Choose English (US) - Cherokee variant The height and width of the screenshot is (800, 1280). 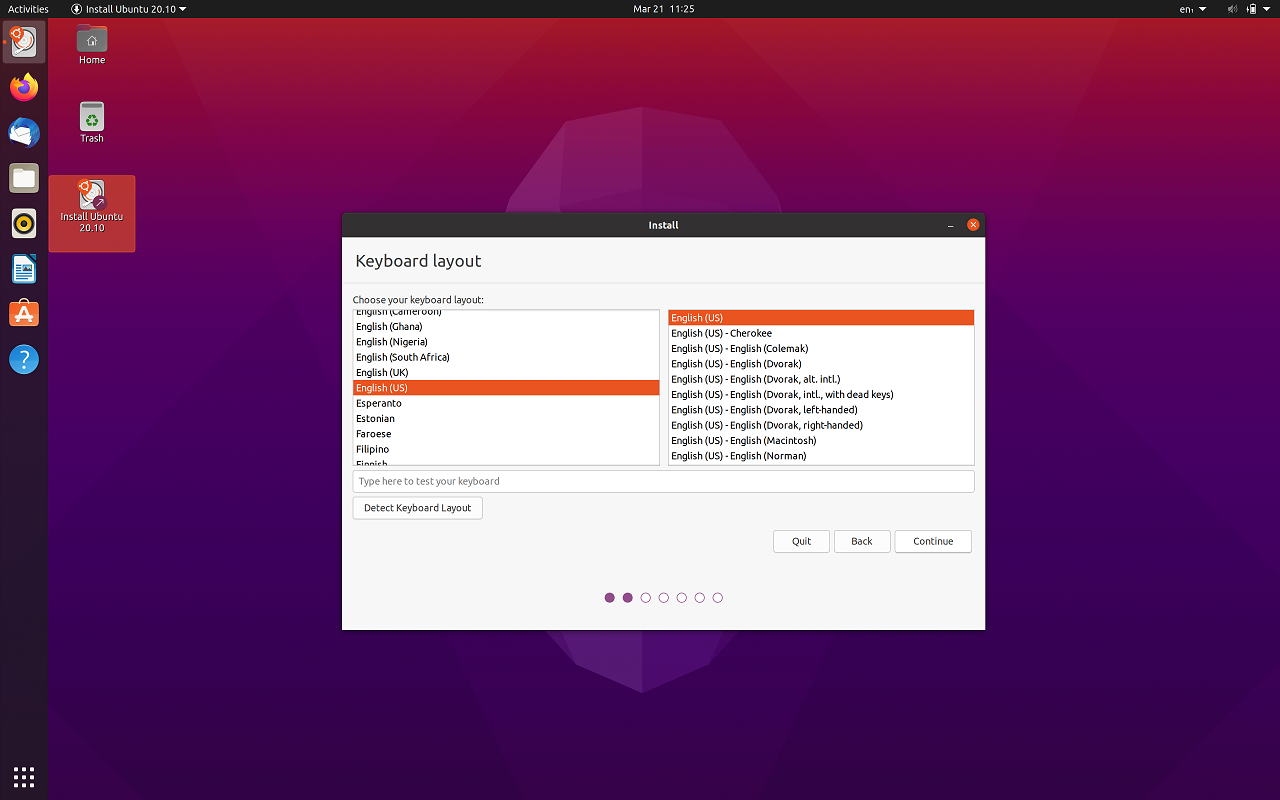click(x=821, y=333)
